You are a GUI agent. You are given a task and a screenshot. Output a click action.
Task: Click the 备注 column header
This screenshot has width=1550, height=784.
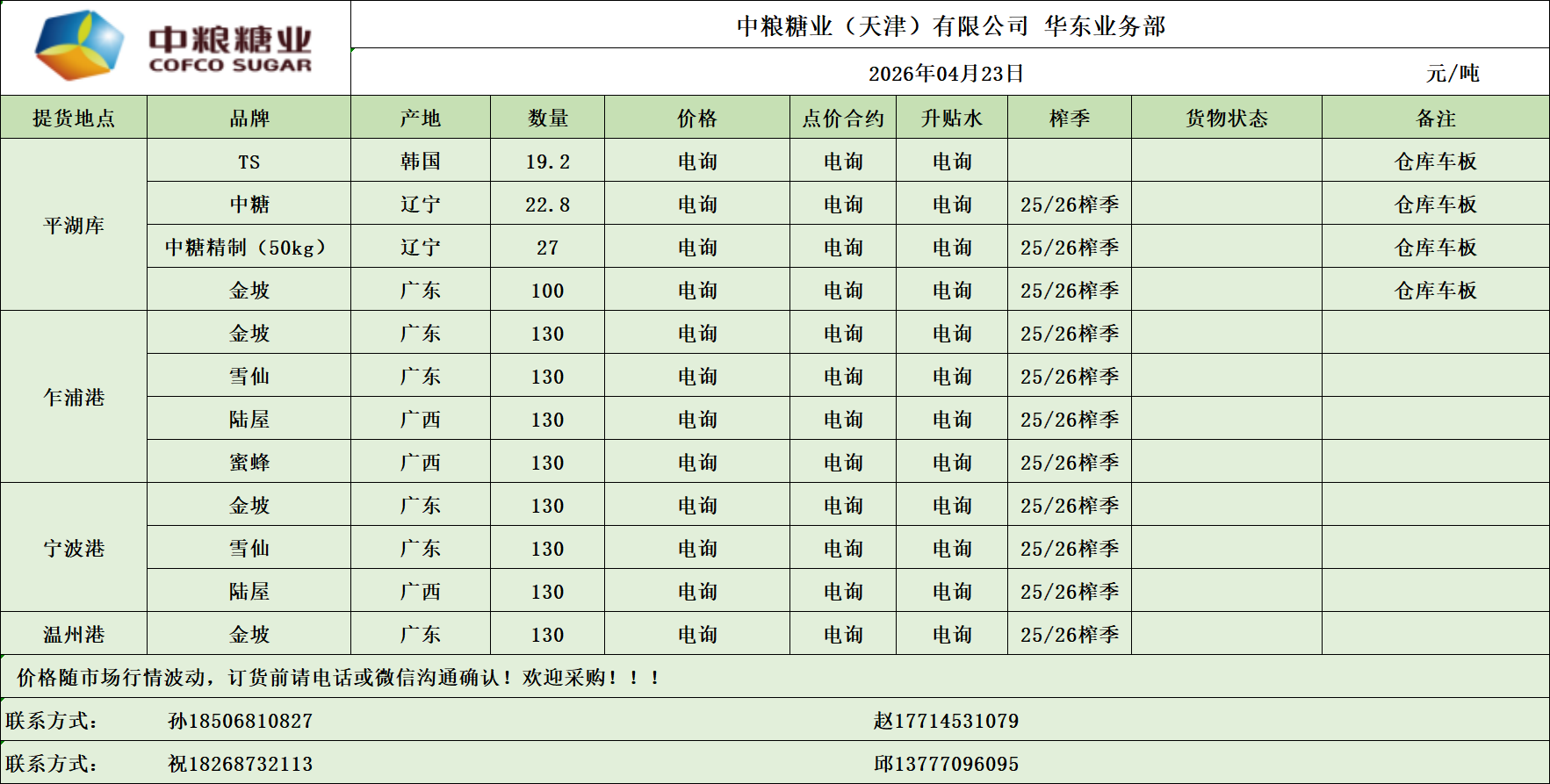point(1437,119)
